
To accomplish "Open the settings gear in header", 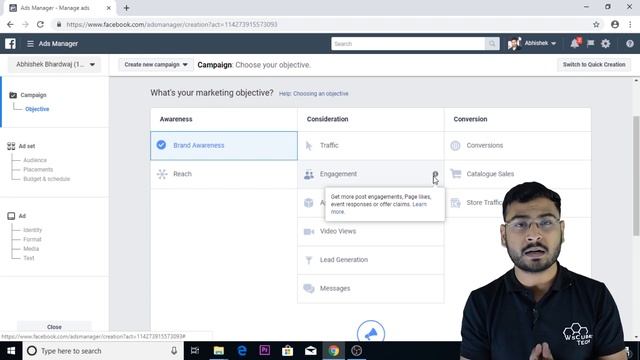I will click(x=606, y=43).
